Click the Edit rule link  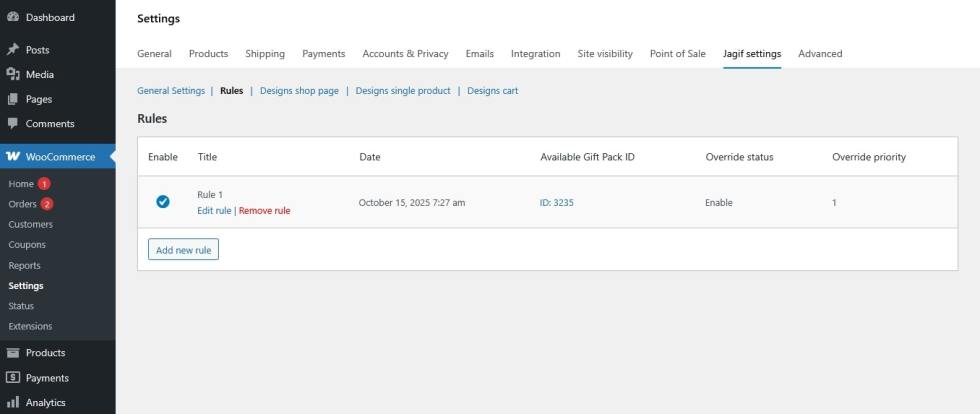[x=214, y=211]
